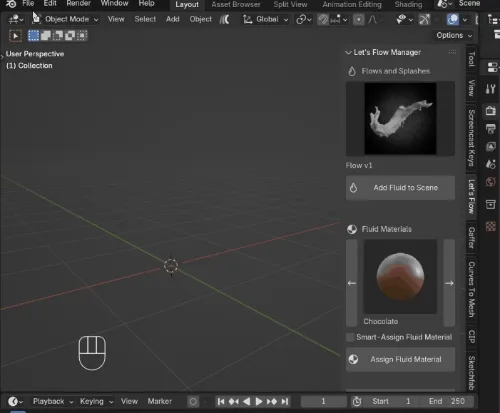
Task: Show the next fluid material with right arrow
Action: (449, 283)
